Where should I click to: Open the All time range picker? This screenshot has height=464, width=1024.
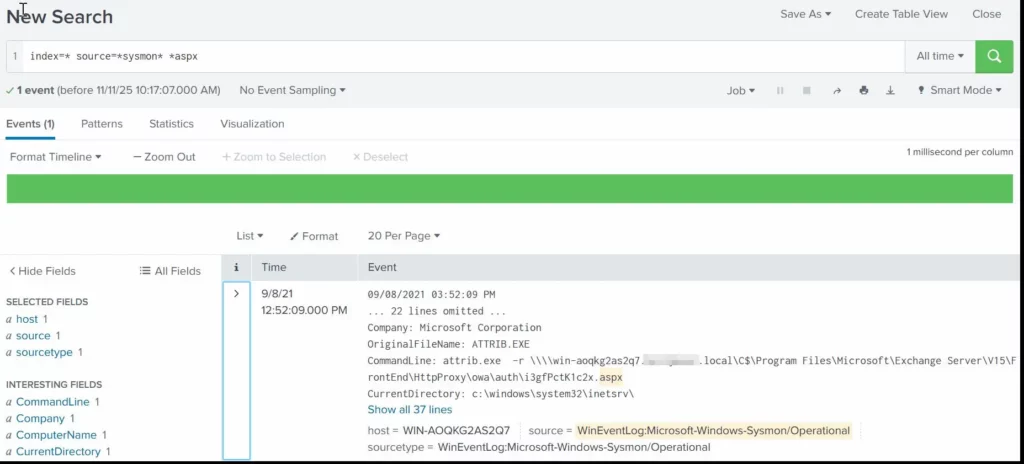coord(940,56)
